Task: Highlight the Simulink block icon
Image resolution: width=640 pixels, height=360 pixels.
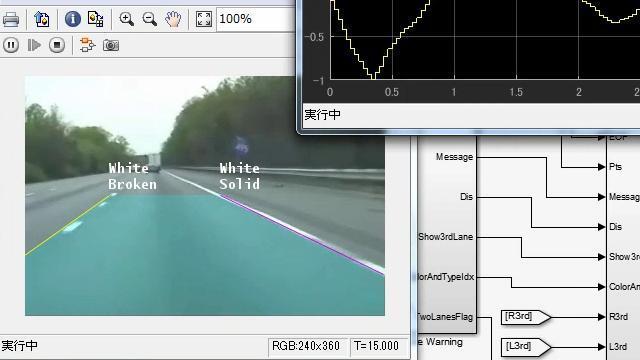Action: tap(87, 45)
